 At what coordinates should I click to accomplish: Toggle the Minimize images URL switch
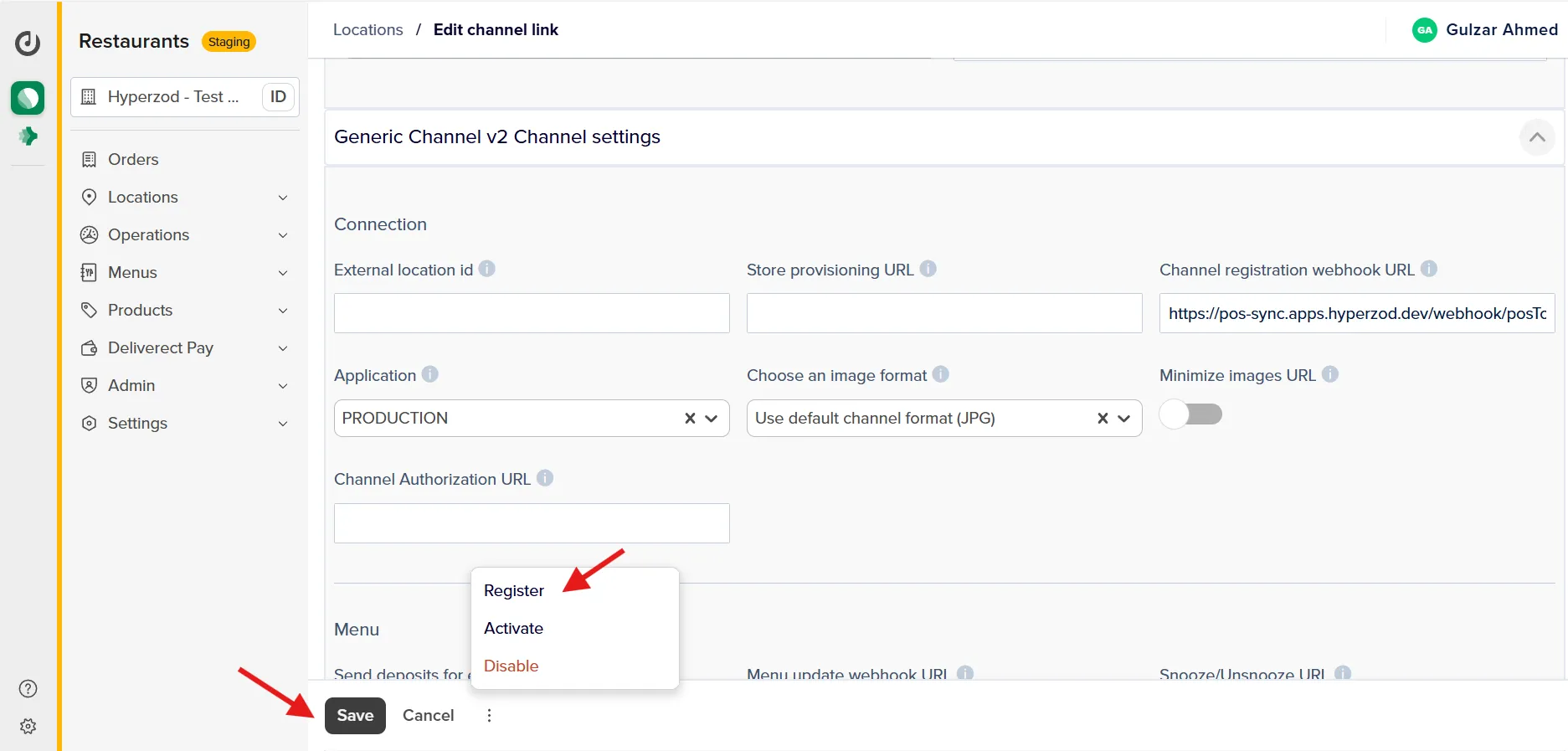point(1191,414)
